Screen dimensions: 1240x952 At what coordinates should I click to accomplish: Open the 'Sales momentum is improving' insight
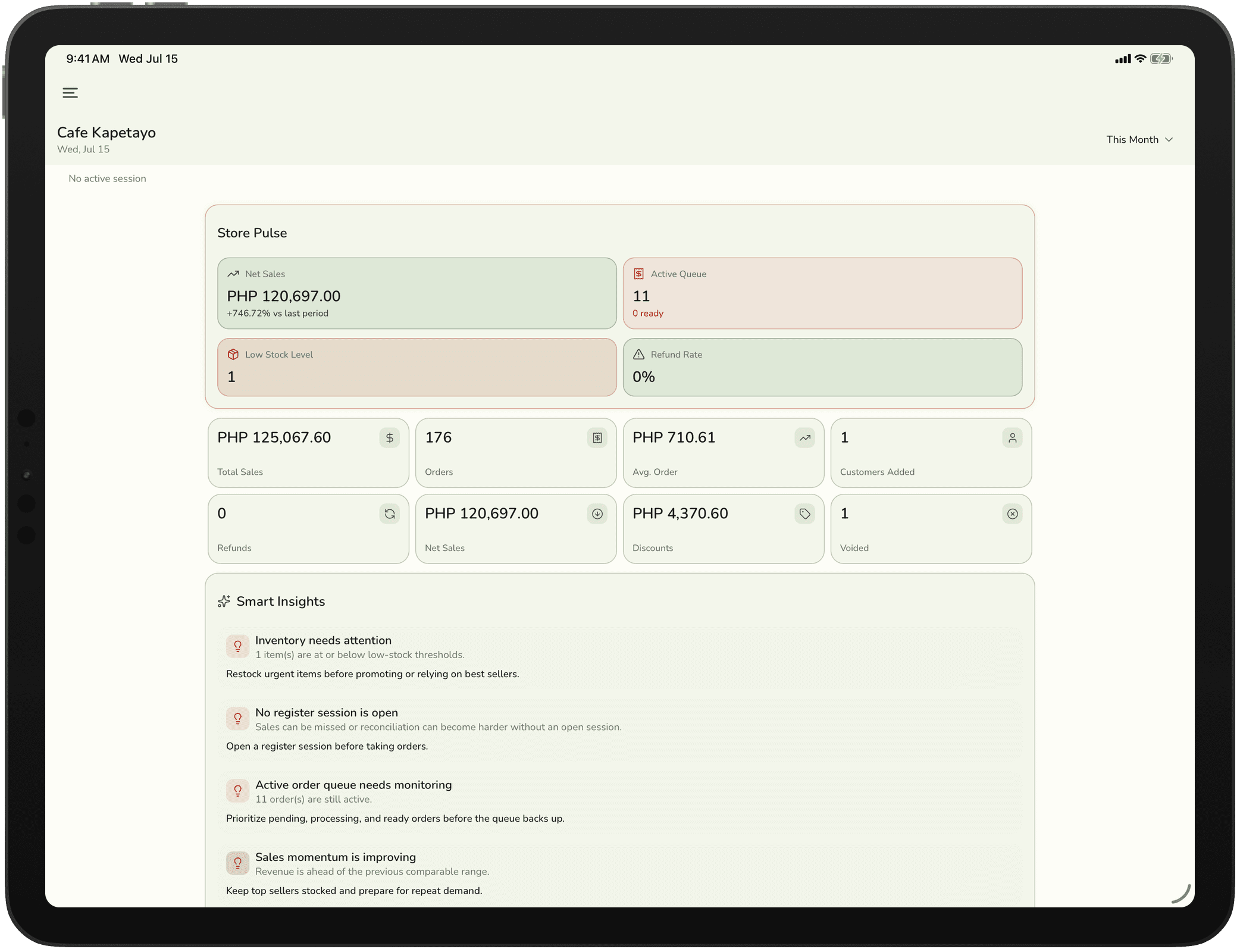[x=619, y=873]
